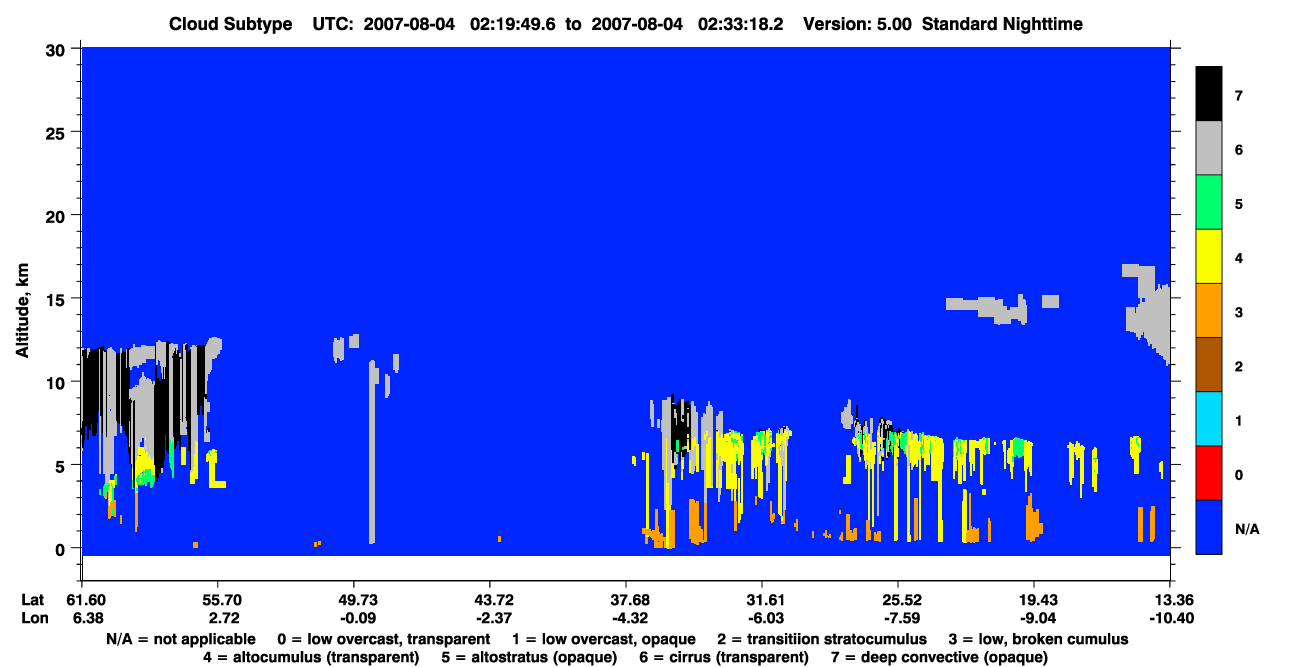1300x667 pixels.
Task: Click the 'Version: 5.00' text in title
Action: (x=857, y=24)
